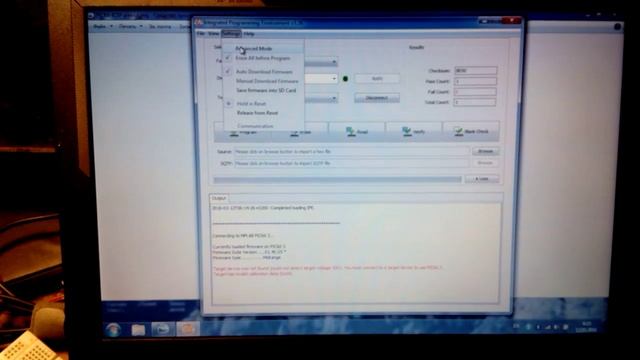
Task: Open File Explorer from the taskbar
Action: point(138,329)
